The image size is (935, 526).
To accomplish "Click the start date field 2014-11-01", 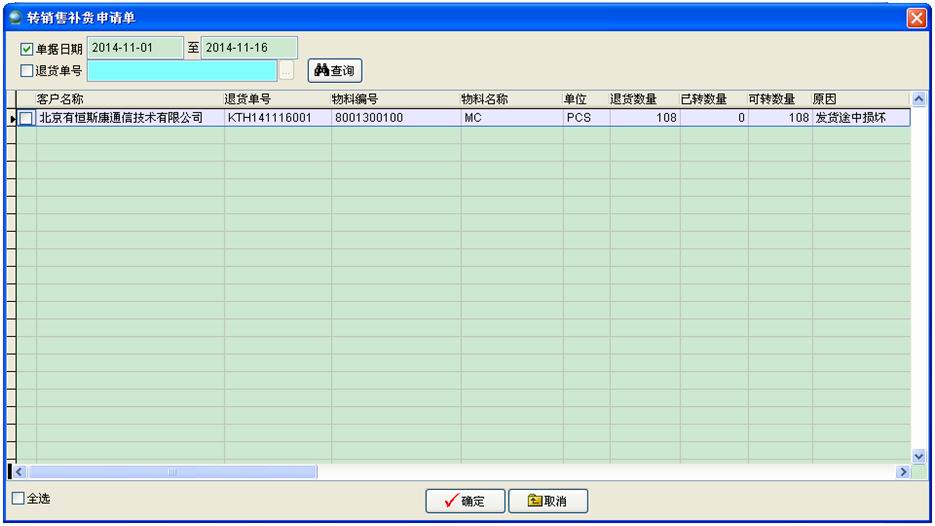I will click(135, 48).
